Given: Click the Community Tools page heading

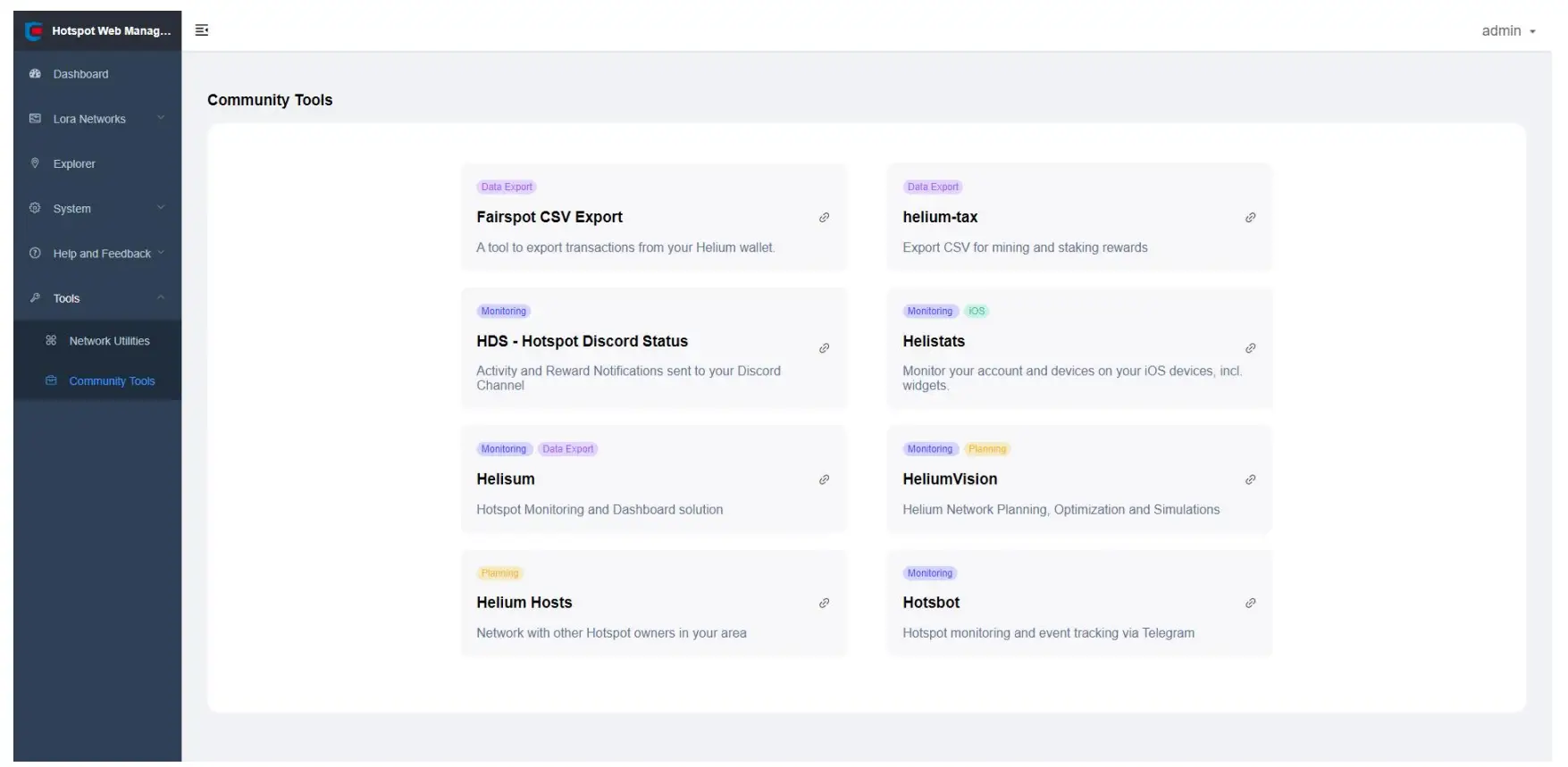Looking at the screenshot, I should pyautogui.click(x=270, y=100).
